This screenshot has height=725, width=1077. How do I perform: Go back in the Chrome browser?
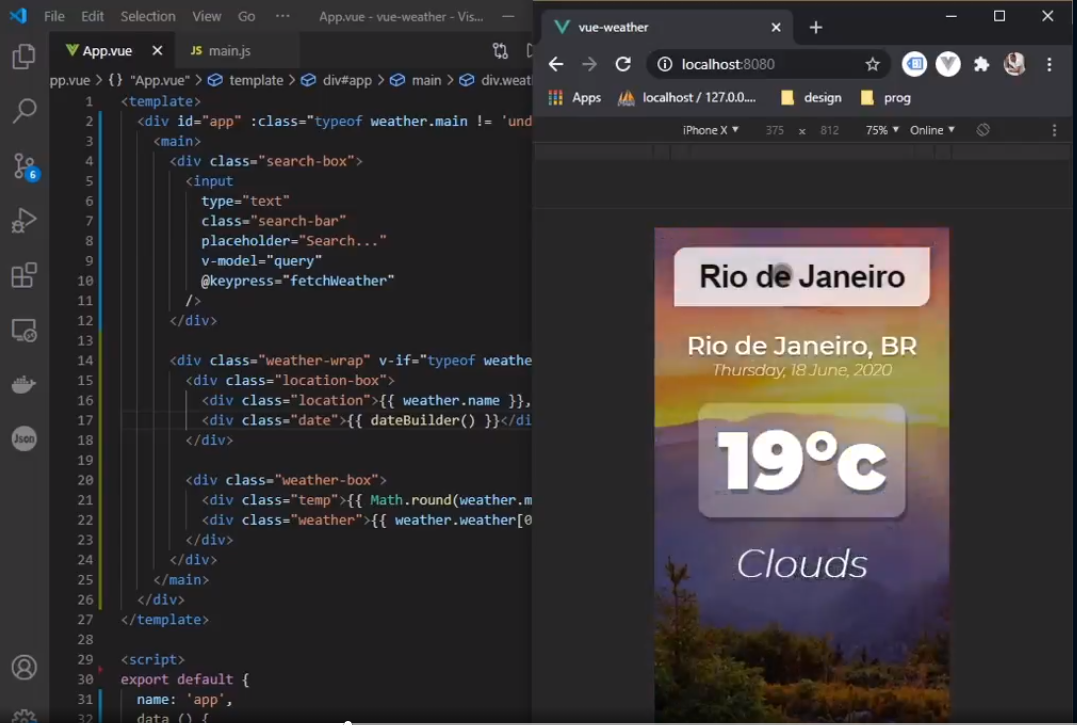tap(556, 64)
